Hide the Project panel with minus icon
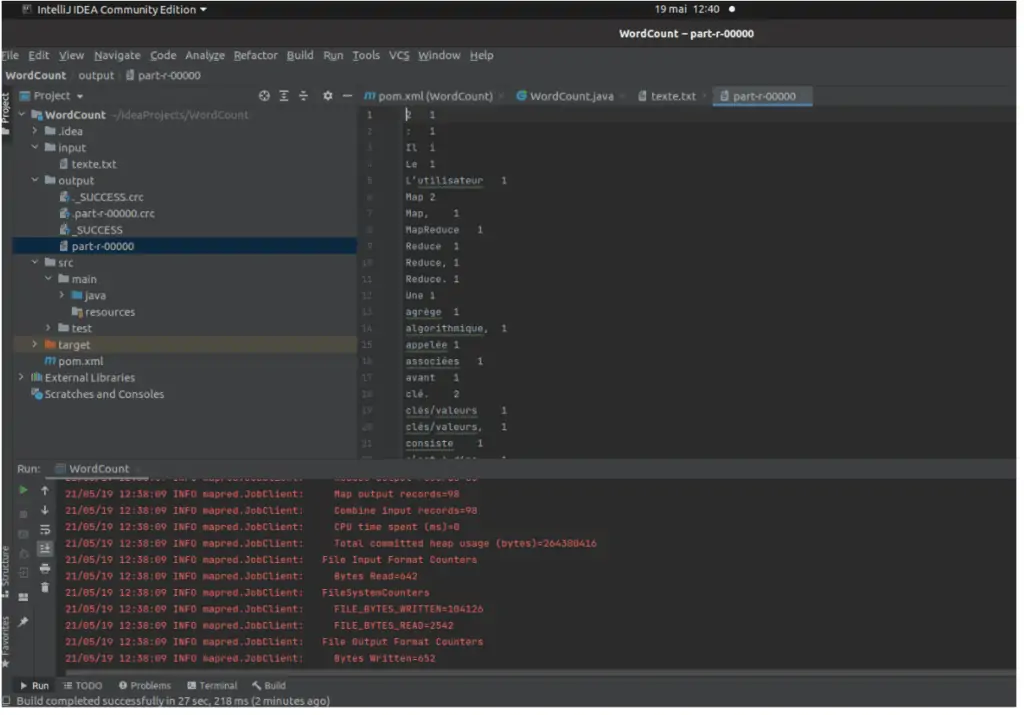This screenshot has height=715, width=1024. click(x=347, y=96)
